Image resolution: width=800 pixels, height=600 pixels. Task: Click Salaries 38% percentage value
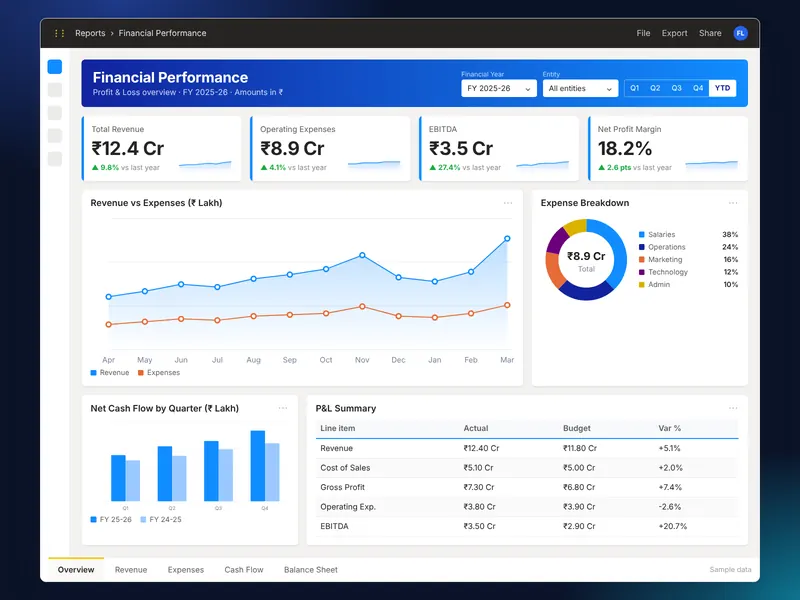[730, 235]
